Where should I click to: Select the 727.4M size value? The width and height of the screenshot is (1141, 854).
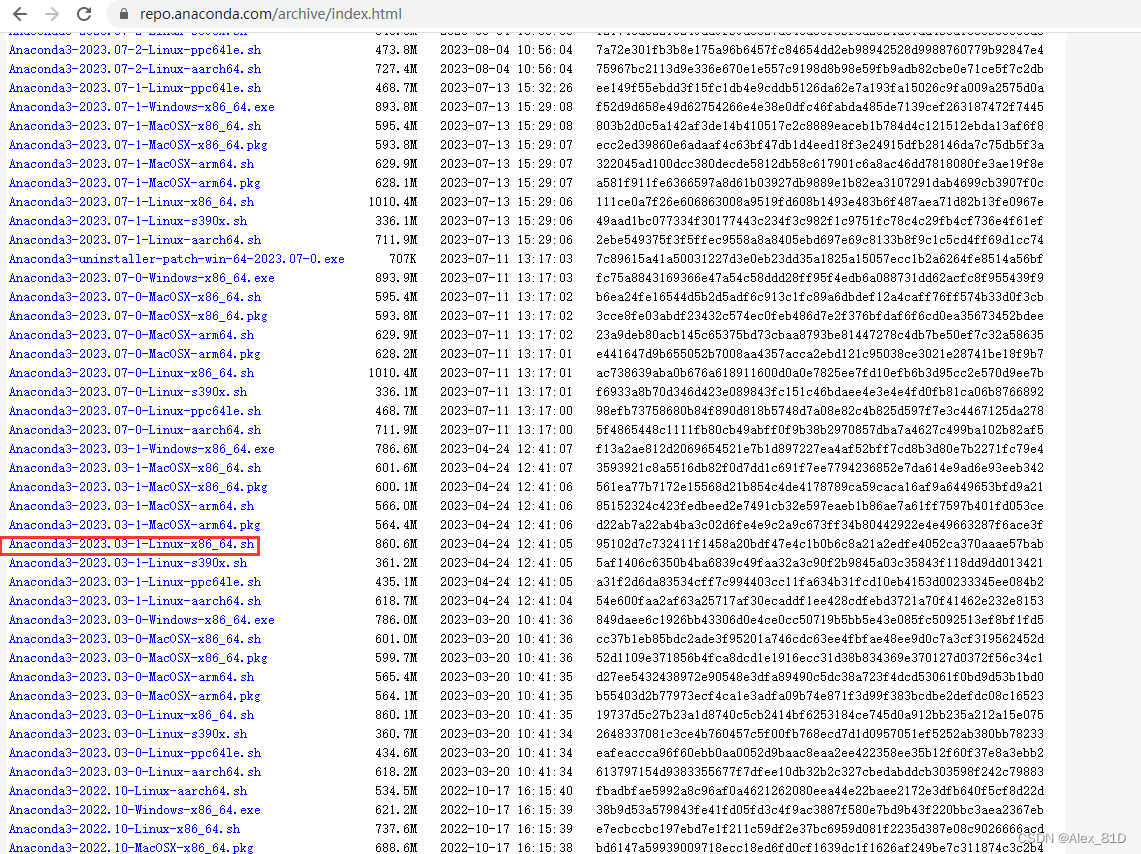tap(396, 69)
